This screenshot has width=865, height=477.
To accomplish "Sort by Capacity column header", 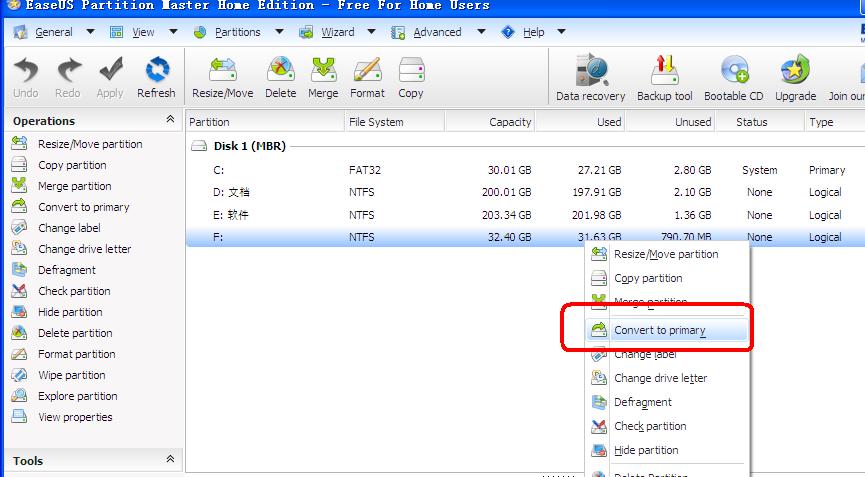I will coord(489,122).
